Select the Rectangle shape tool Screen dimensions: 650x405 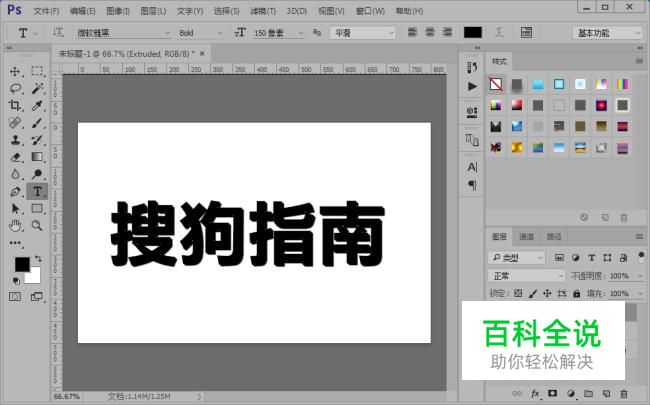37,209
